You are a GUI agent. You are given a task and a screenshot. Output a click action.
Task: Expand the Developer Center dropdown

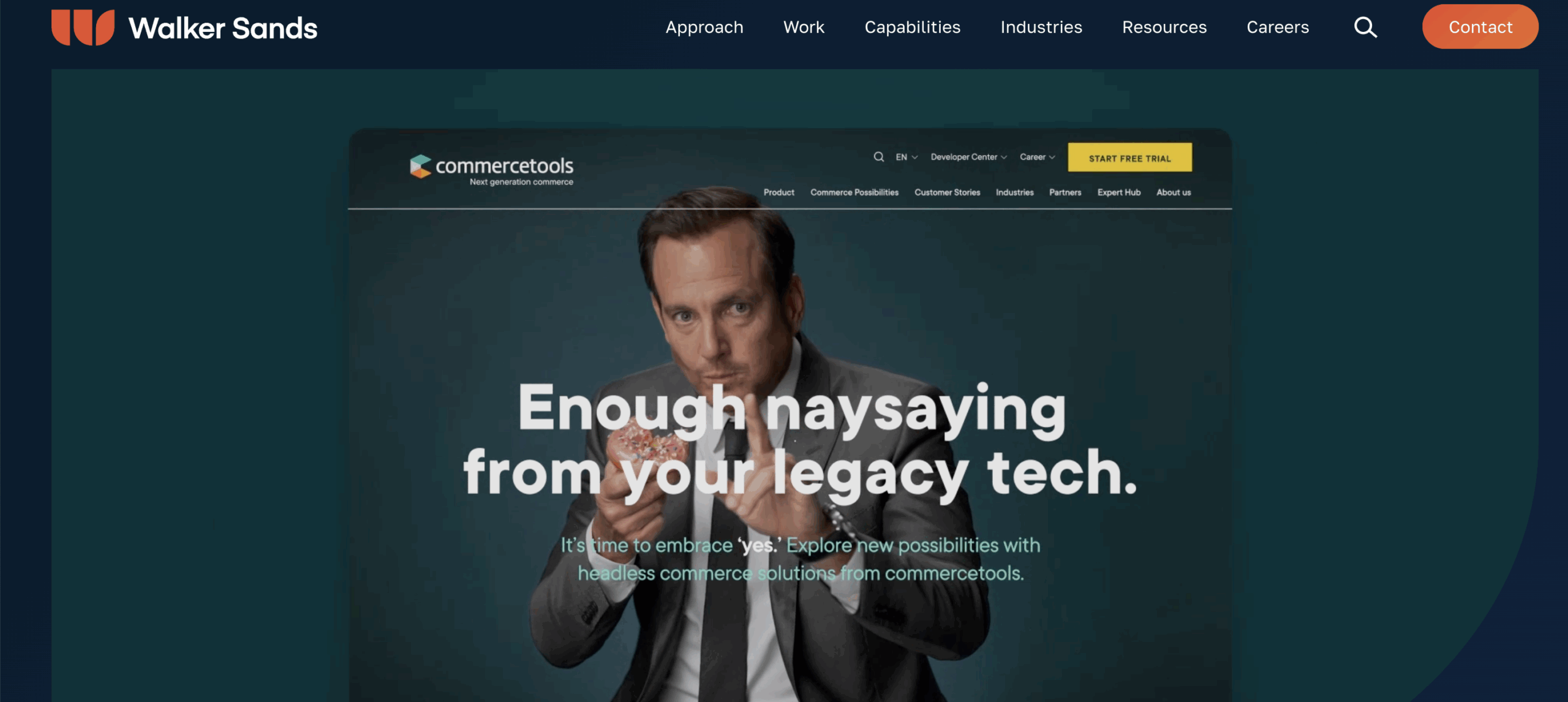click(x=968, y=157)
